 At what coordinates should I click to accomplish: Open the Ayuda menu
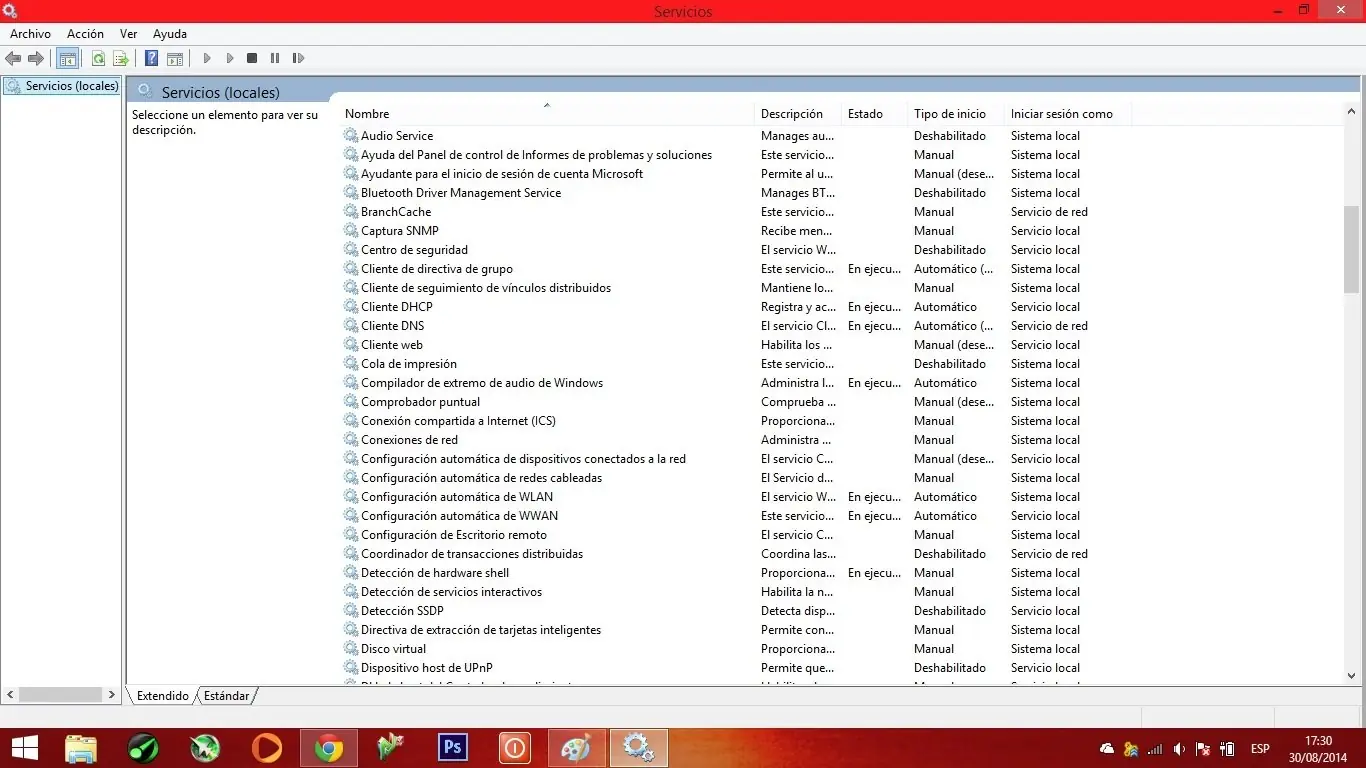tap(170, 34)
